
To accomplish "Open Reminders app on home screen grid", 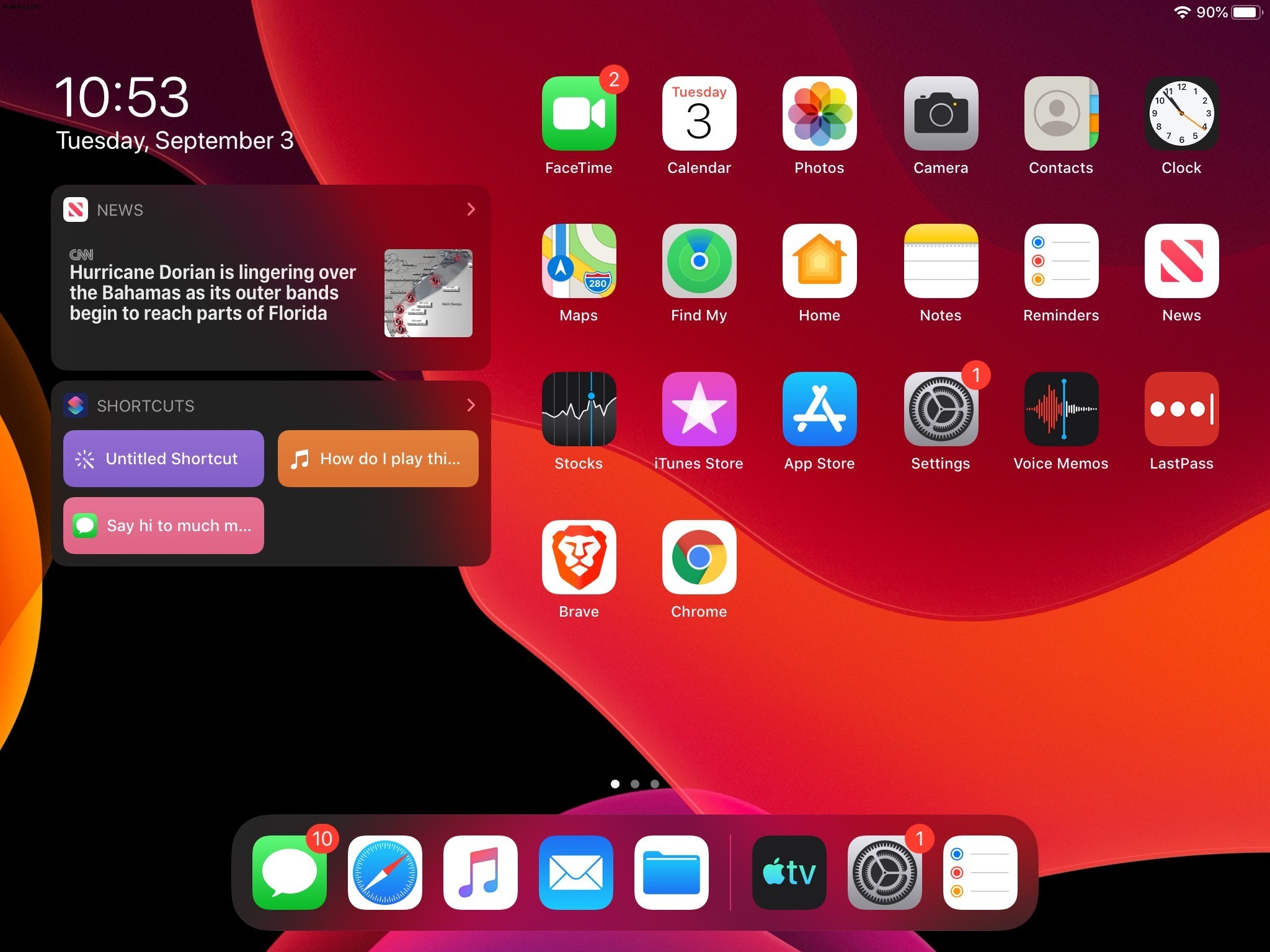I will (x=1061, y=261).
